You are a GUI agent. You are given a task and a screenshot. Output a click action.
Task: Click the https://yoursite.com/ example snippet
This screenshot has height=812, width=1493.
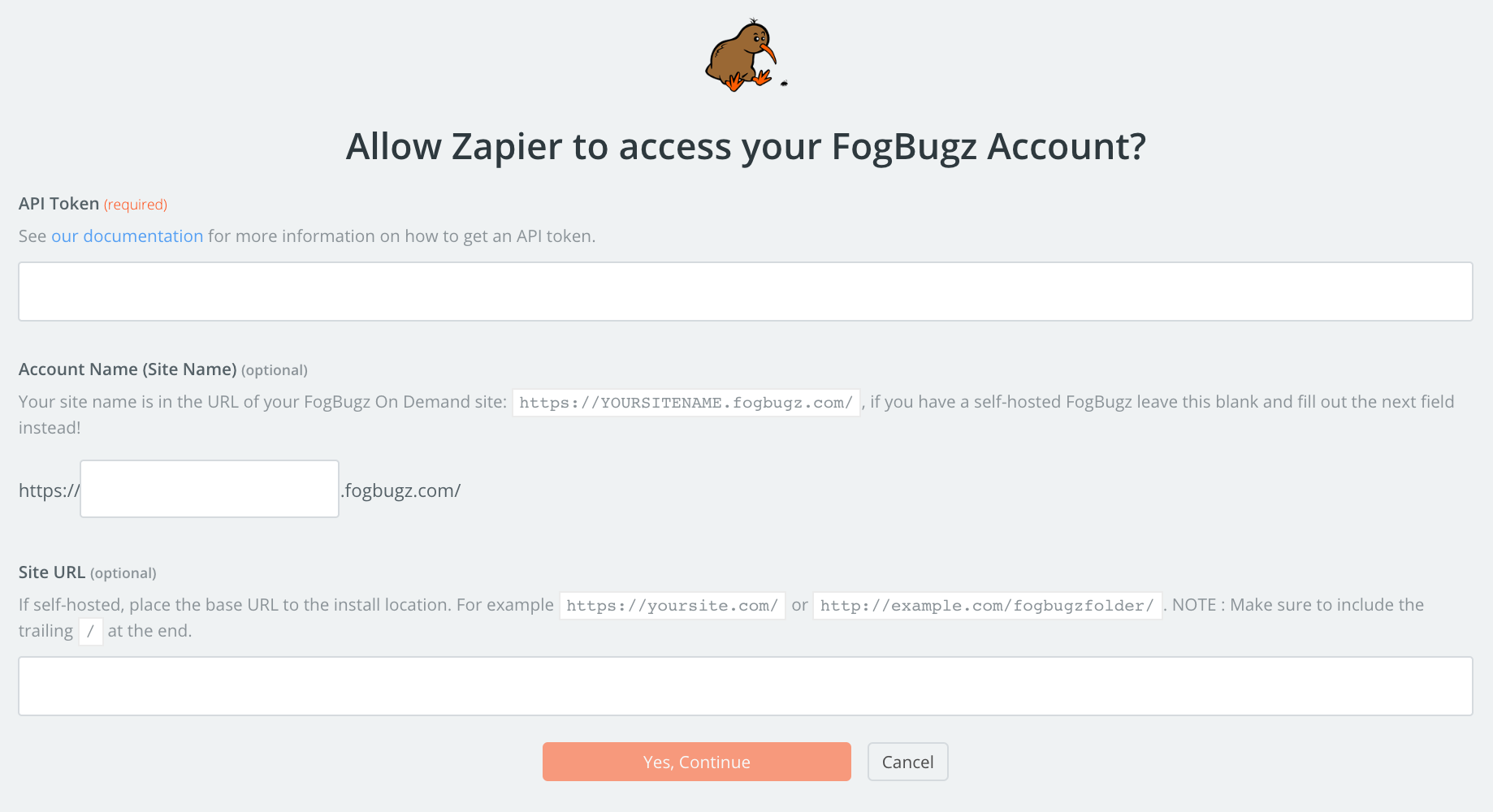tap(672, 606)
